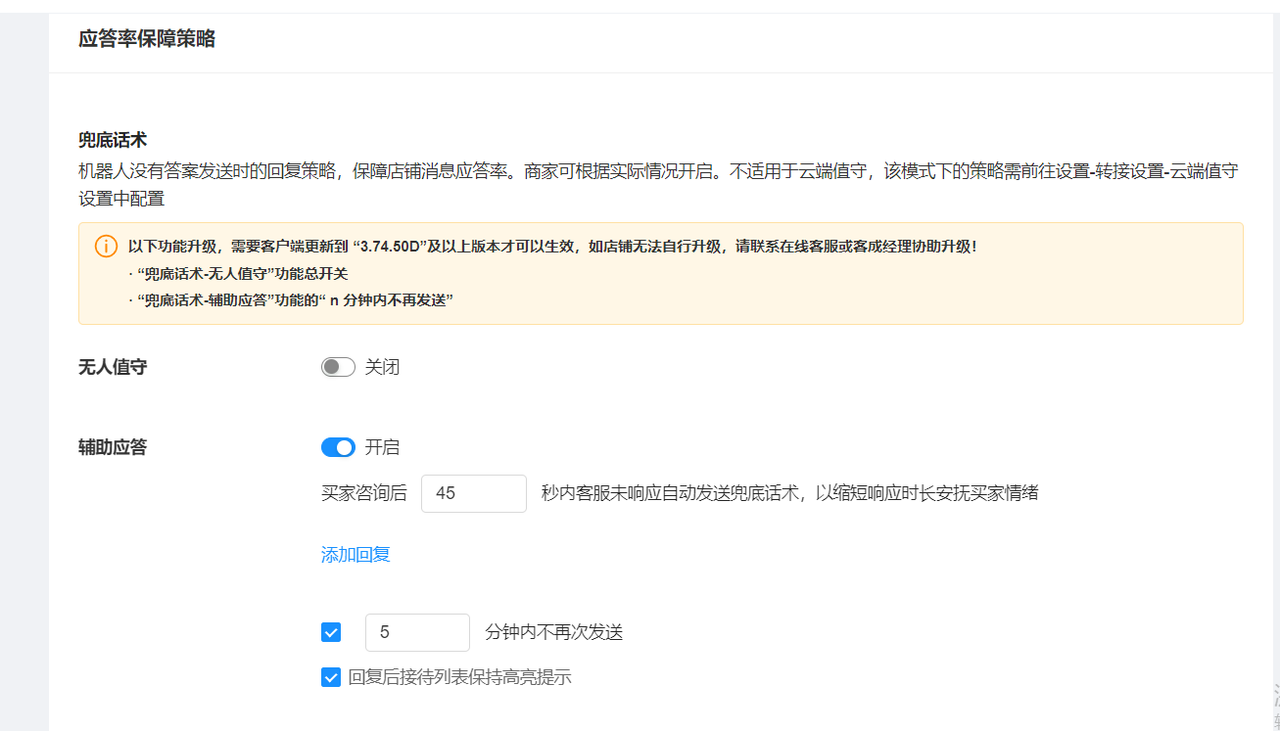The image size is (1280, 731).
Task: Click the “兜底话术-无人值守”功能总开关 bullet line
Action: [x=238, y=273]
